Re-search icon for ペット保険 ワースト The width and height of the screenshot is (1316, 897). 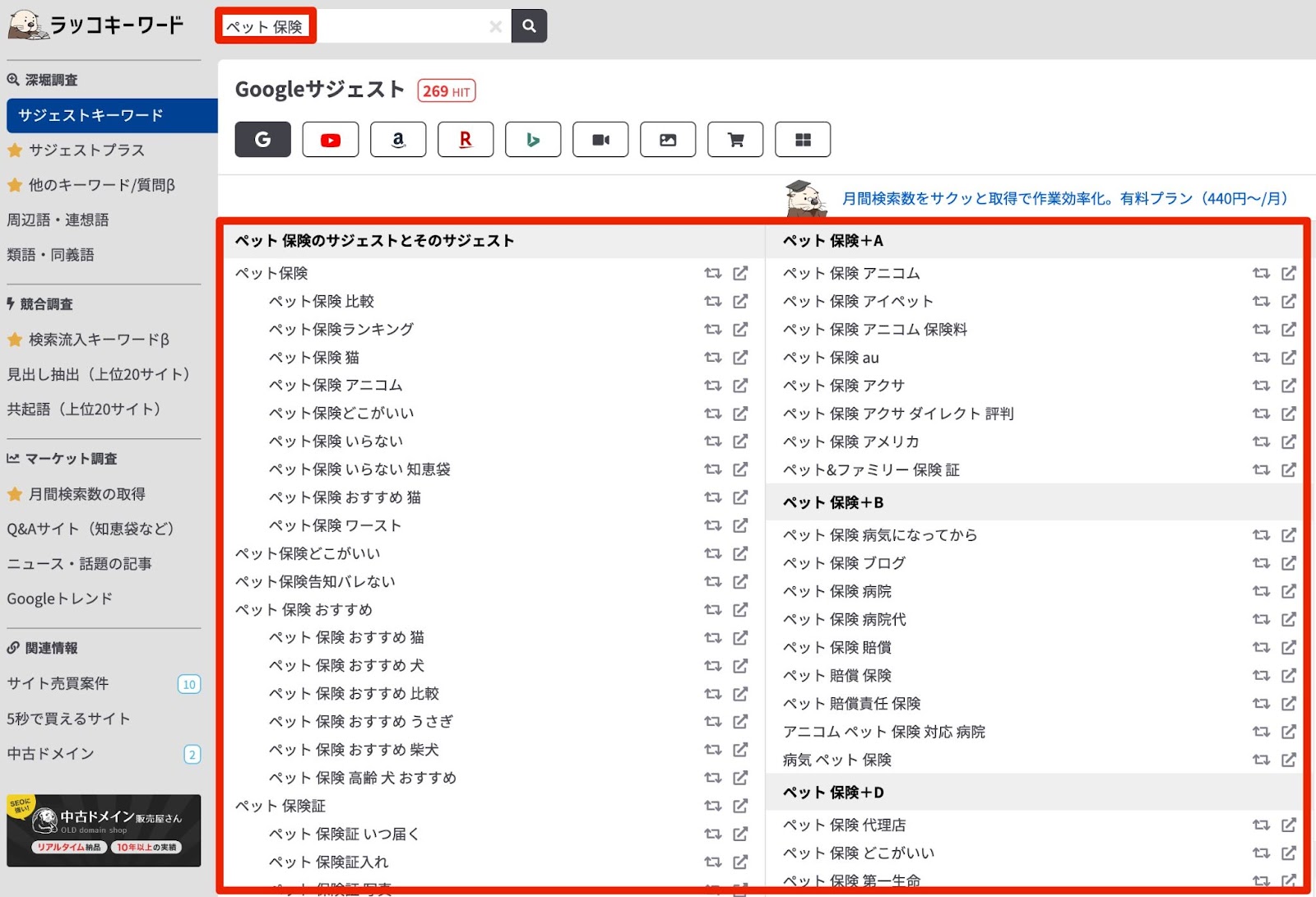coord(712,525)
